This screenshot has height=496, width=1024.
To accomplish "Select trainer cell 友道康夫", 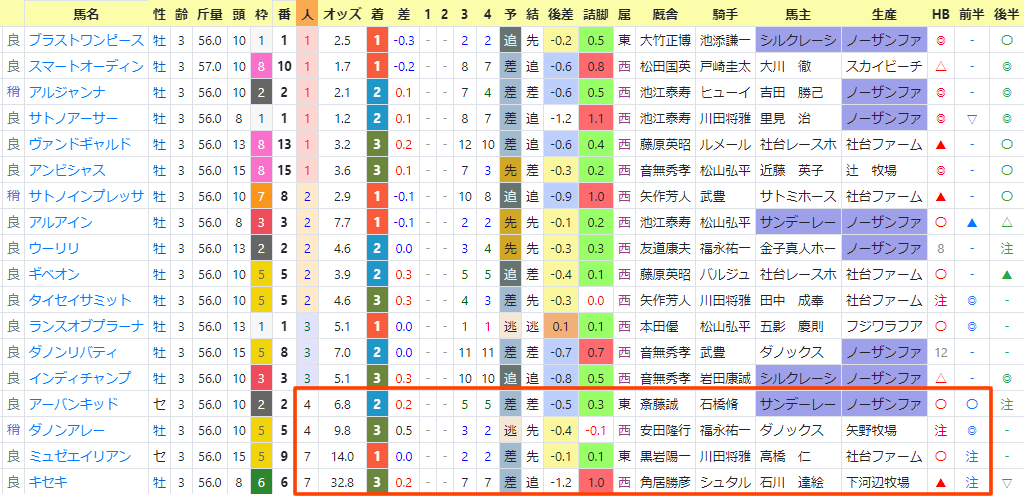I will (665, 249).
